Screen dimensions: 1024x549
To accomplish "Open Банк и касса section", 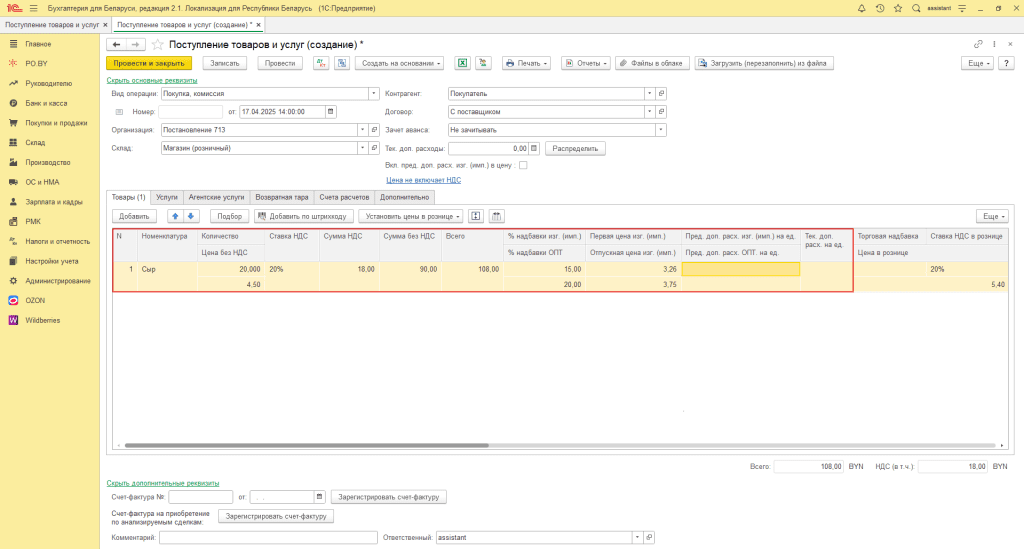I will [x=46, y=103].
